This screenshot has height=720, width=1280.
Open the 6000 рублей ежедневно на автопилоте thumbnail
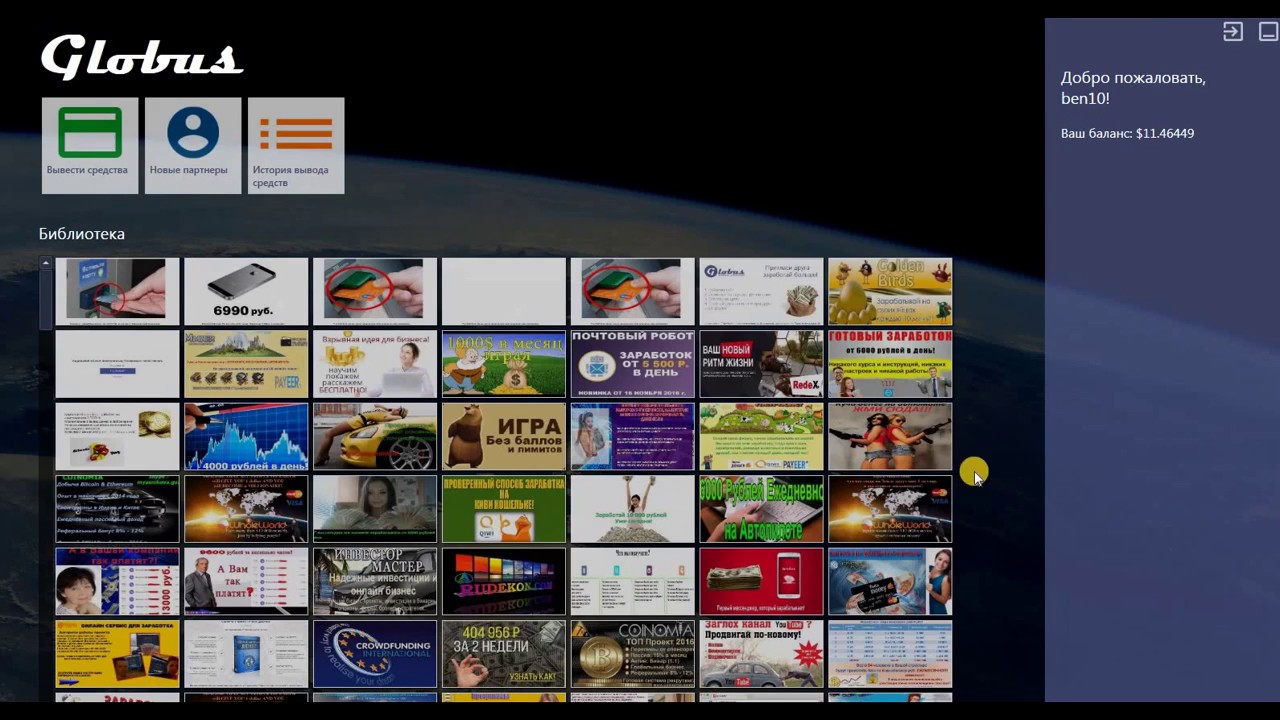point(761,509)
